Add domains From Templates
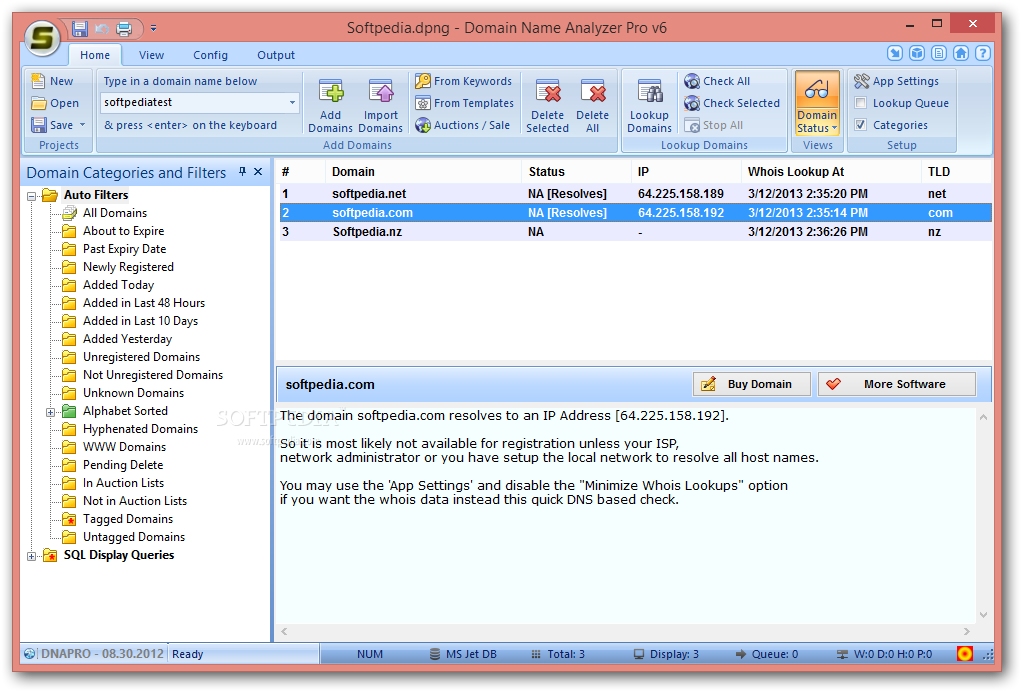Image resolution: width=1022 pixels, height=692 pixels. tap(464, 103)
